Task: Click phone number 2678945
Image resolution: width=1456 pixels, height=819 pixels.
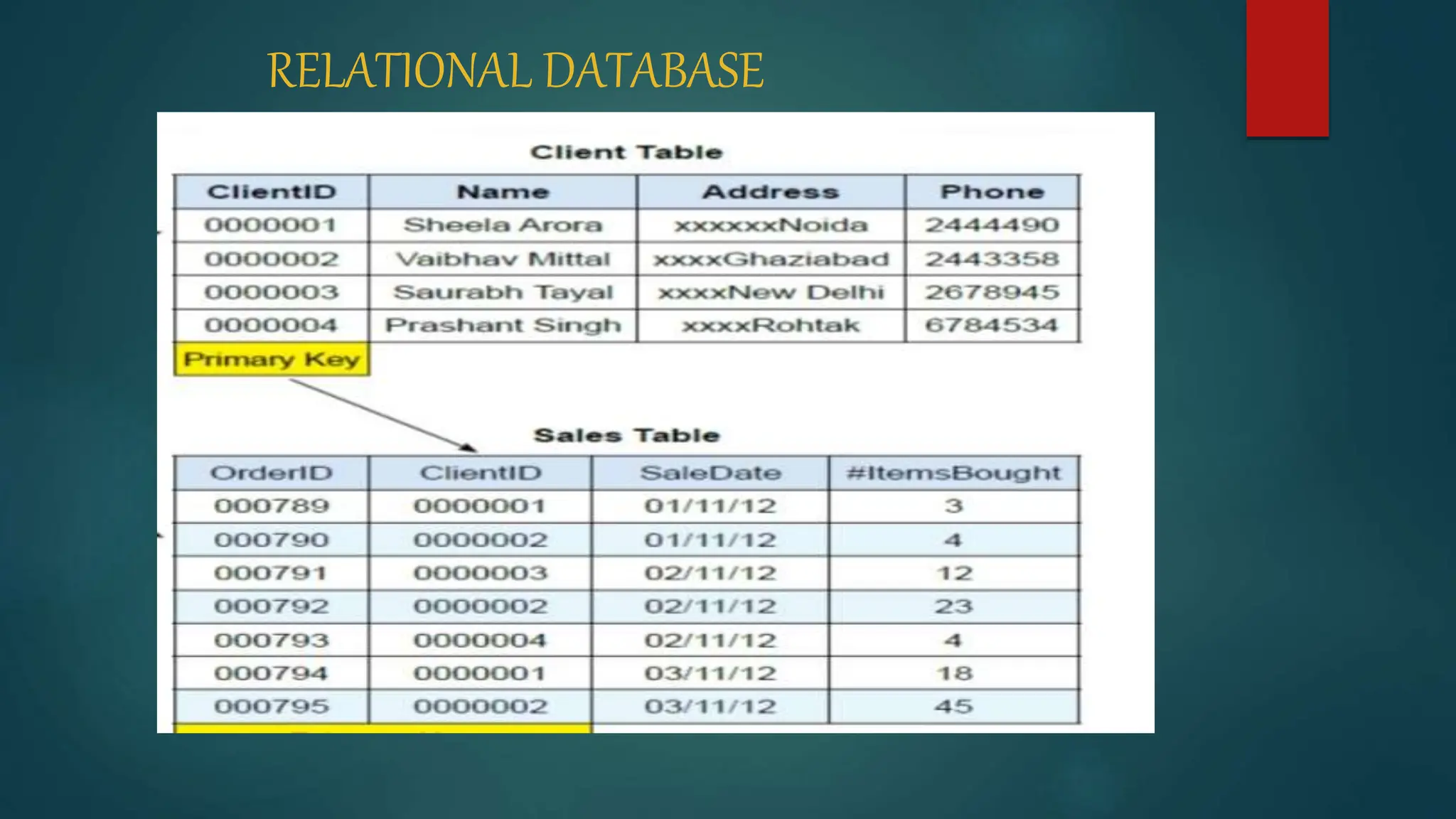Action: [x=992, y=292]
